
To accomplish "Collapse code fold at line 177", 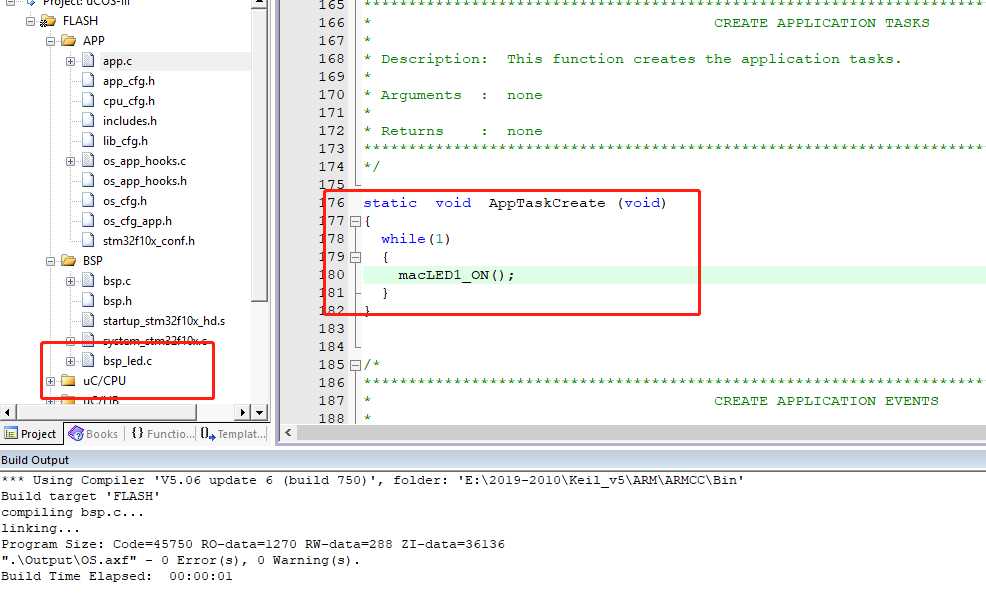I will pos(355,221).
